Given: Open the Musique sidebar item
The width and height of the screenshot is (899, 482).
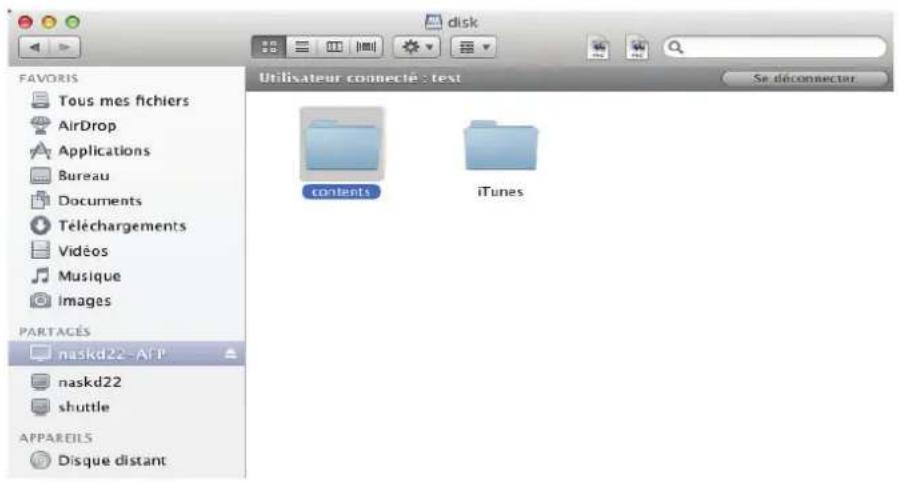Looking at the screenshot, I should click(x=89, y=276).
